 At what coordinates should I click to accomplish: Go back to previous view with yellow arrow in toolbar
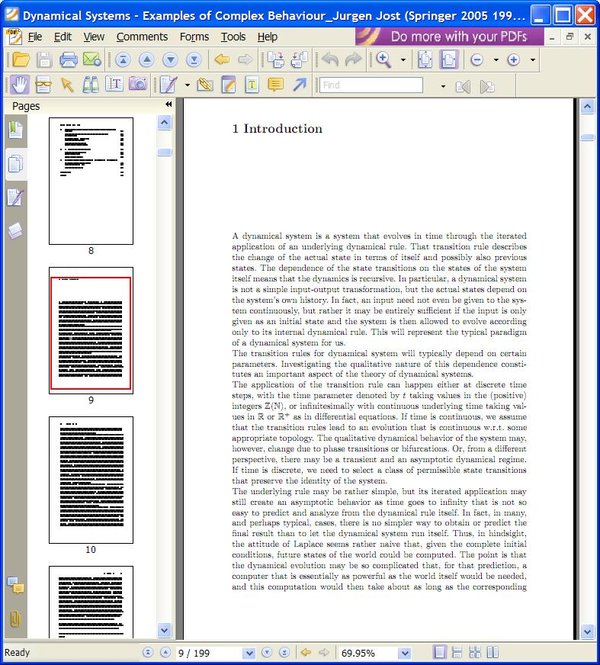click(x=222, y=60)
